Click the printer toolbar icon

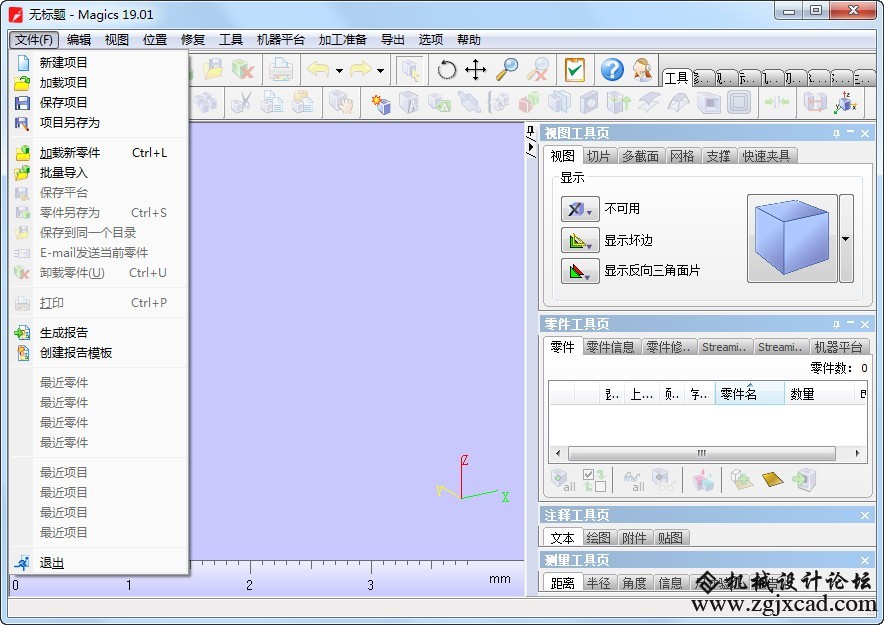[x=280, y=70]
